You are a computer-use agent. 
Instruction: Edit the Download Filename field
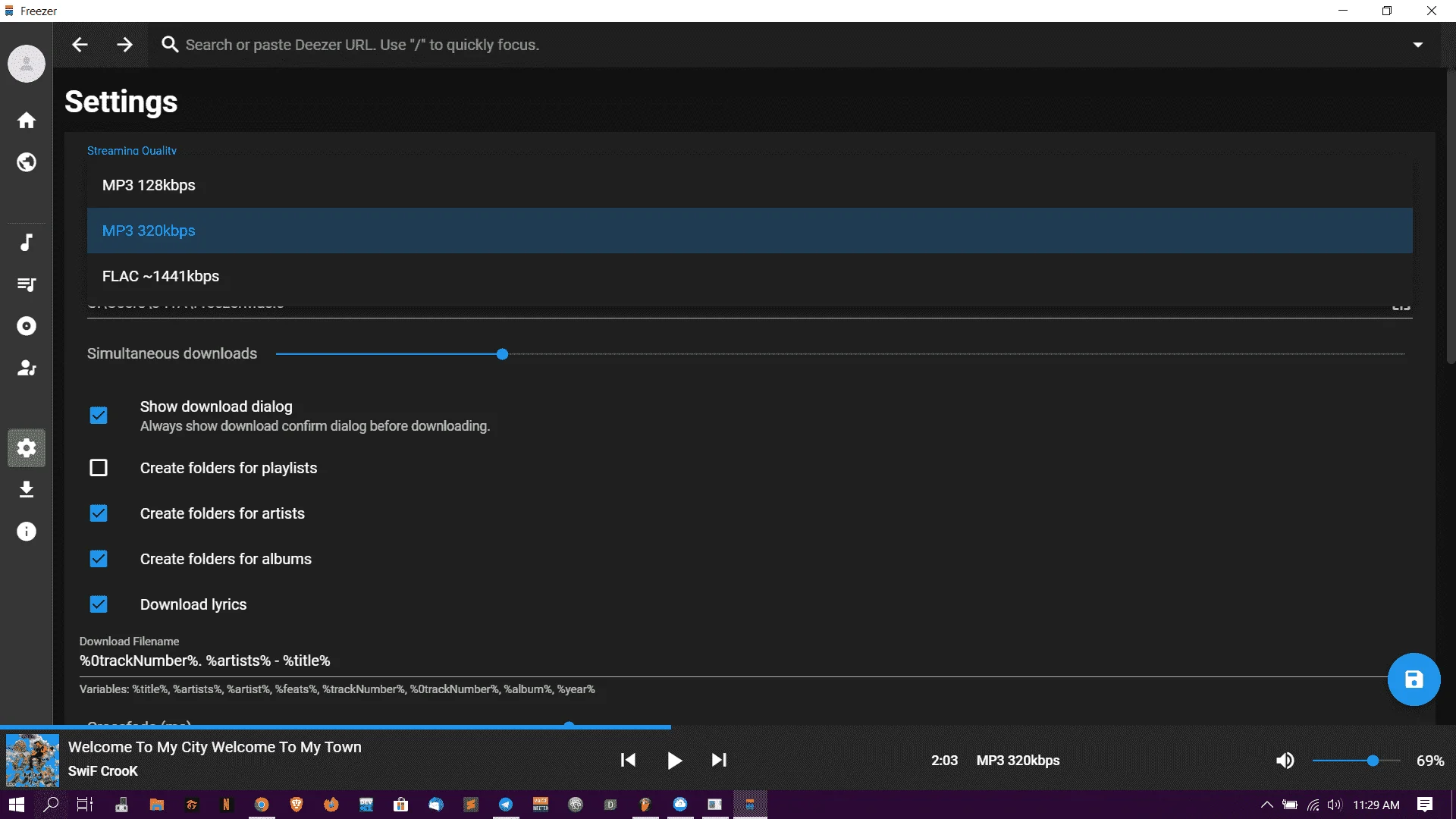click(x=734, y=661)
